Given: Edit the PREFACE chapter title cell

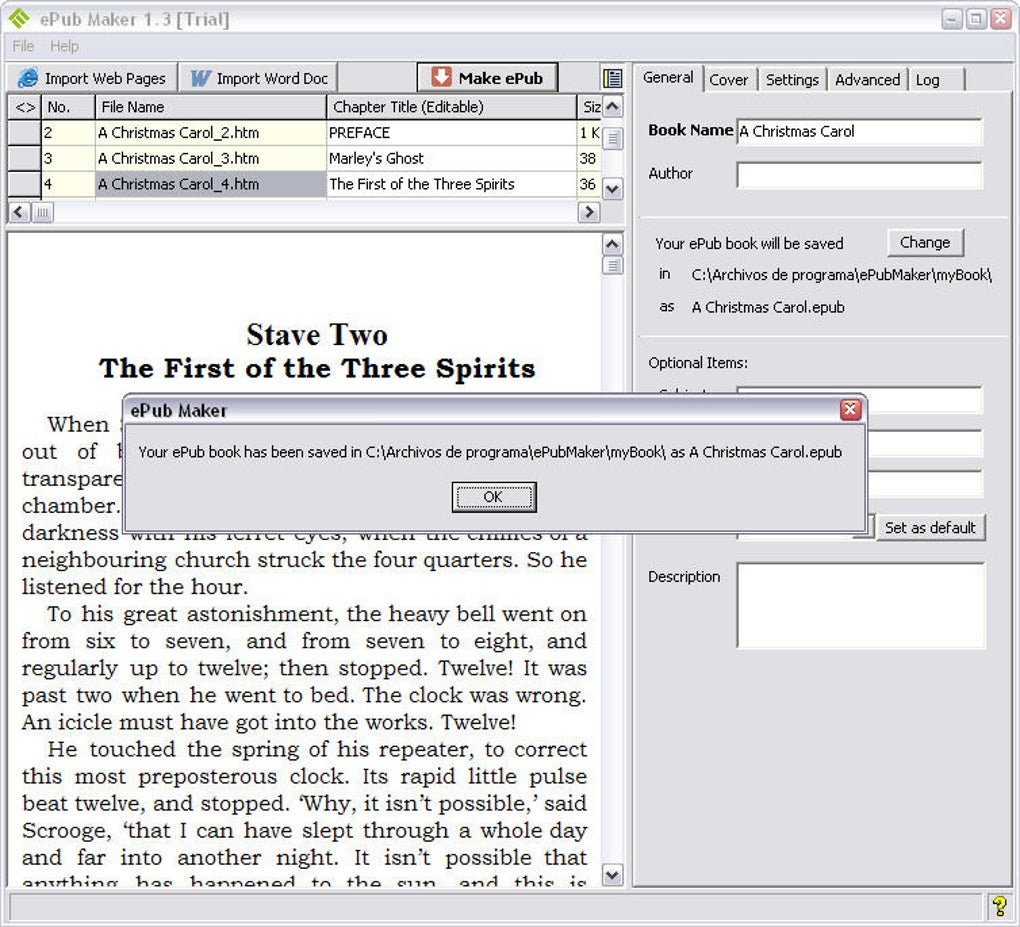Looking at the screenshot, I should pos(451,133).
